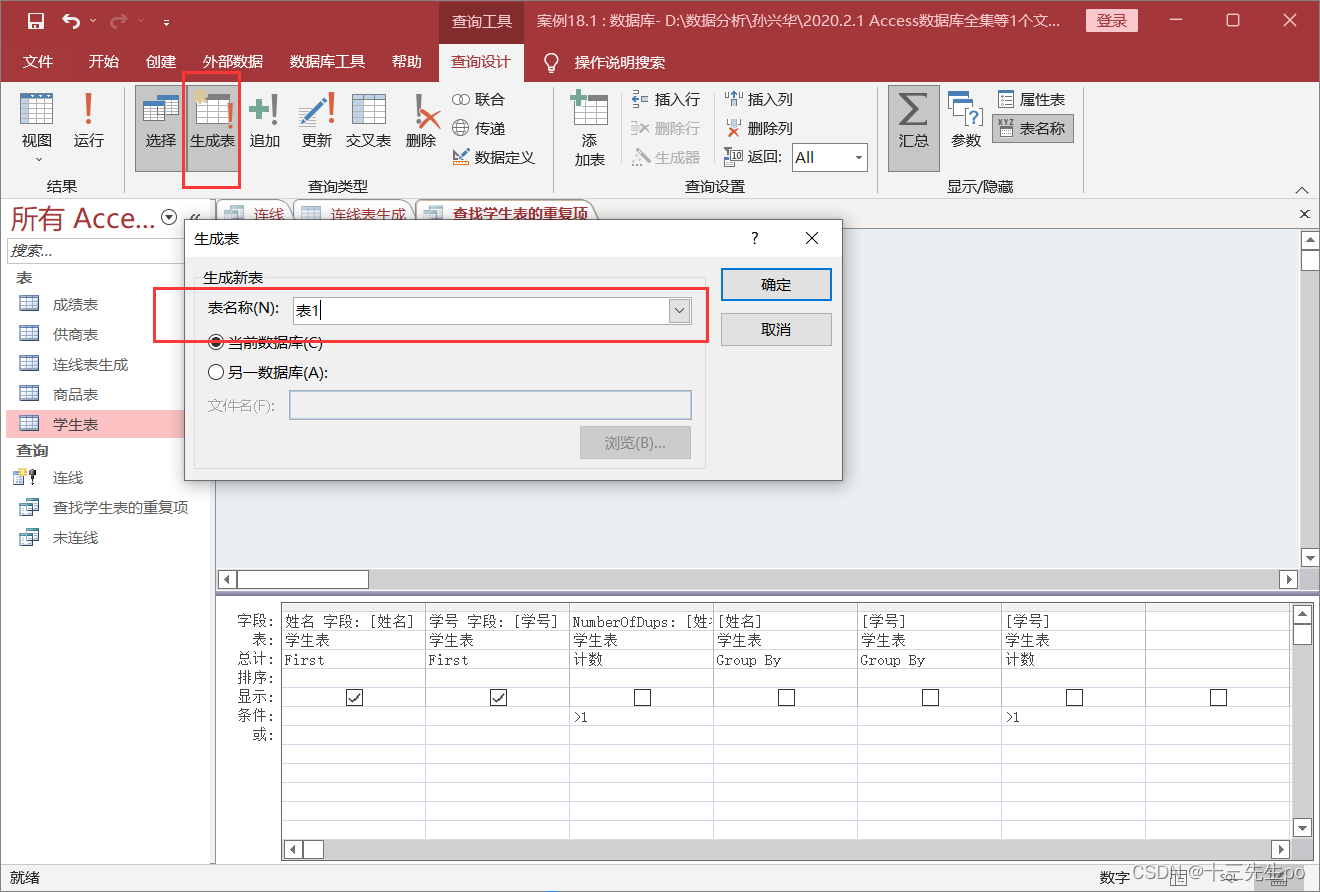The height and width of the screenshot is (892, 1320).
Task: Click the Undo arrow icon
Action: 71,20
